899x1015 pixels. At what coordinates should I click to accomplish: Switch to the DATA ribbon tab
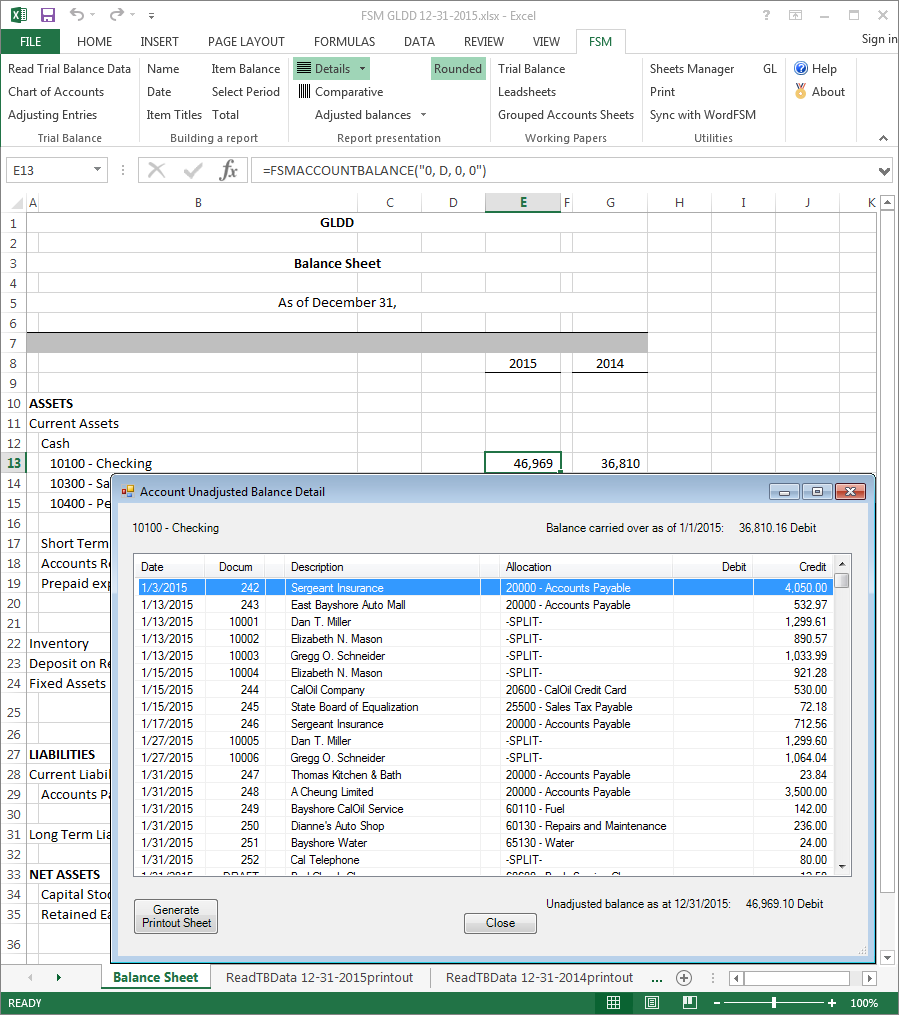(x=419, y=41)
